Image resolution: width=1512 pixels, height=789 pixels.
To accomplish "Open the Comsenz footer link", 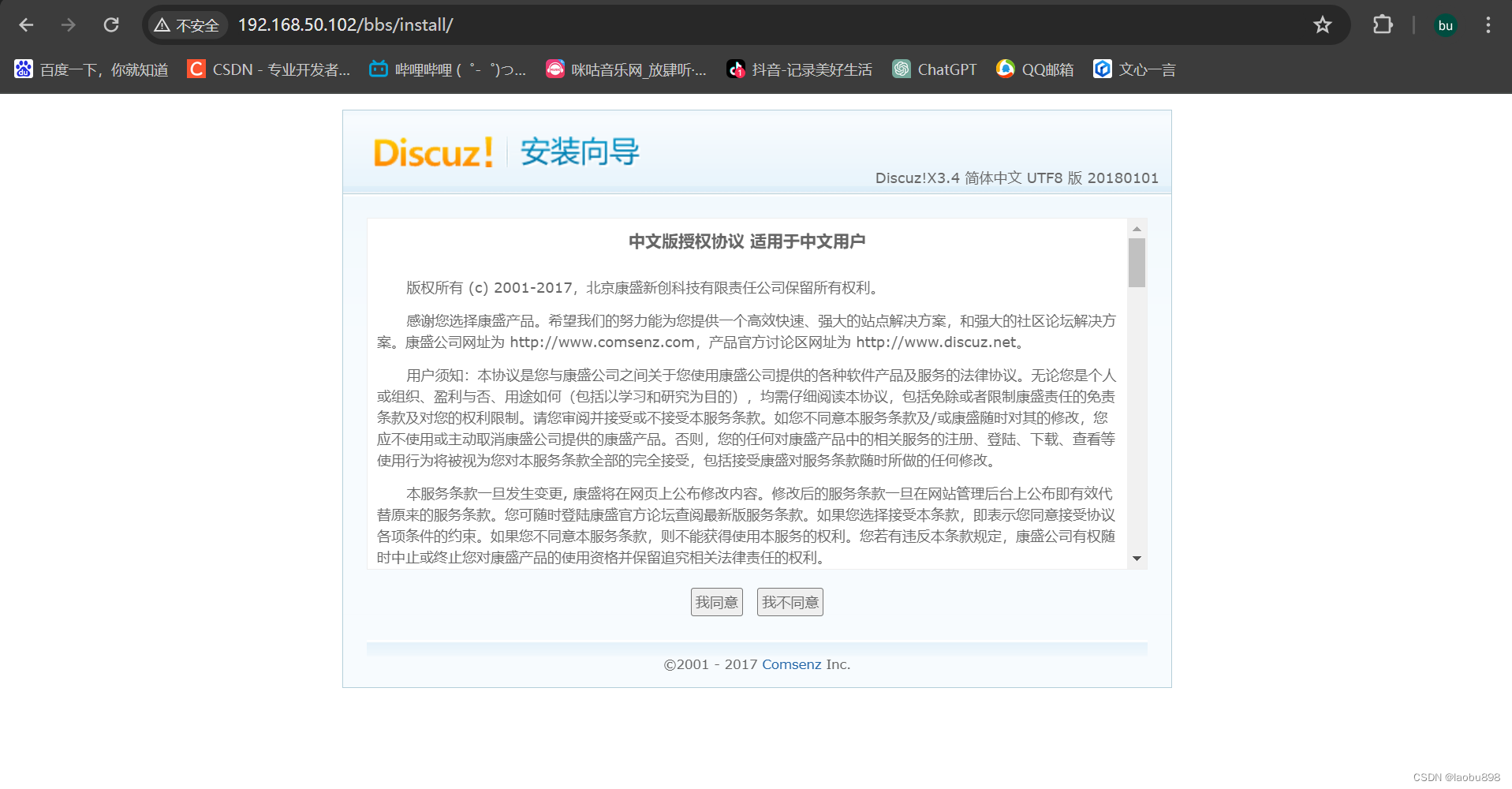I will coord(791,664).
